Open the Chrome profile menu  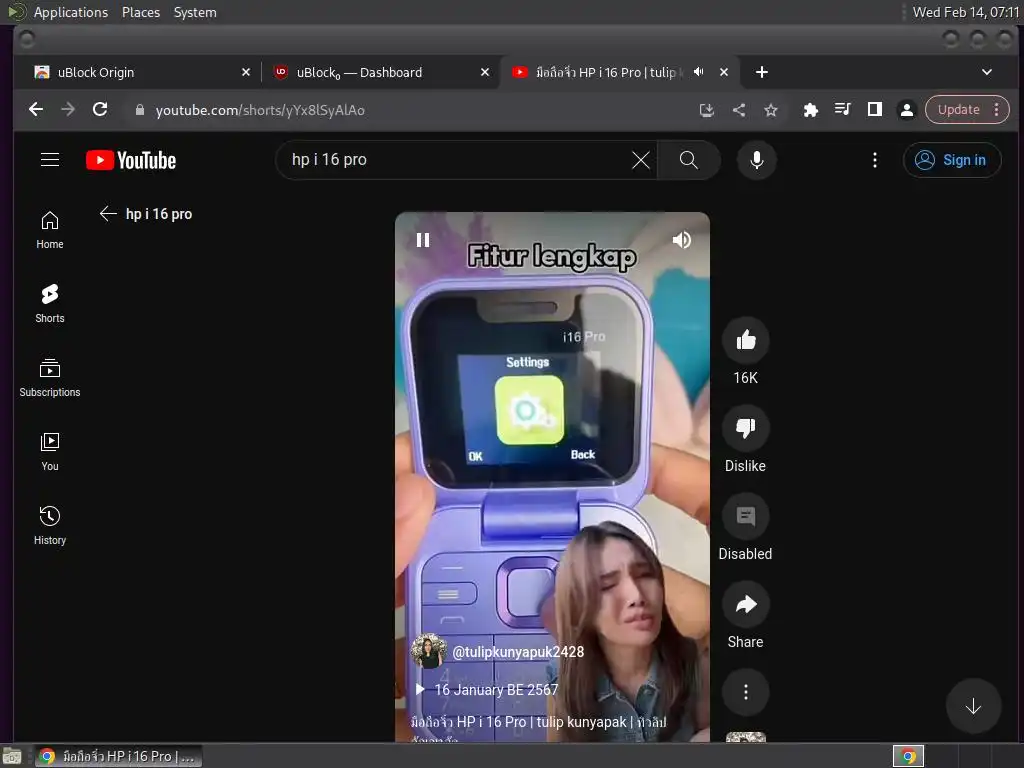point(906,110)
